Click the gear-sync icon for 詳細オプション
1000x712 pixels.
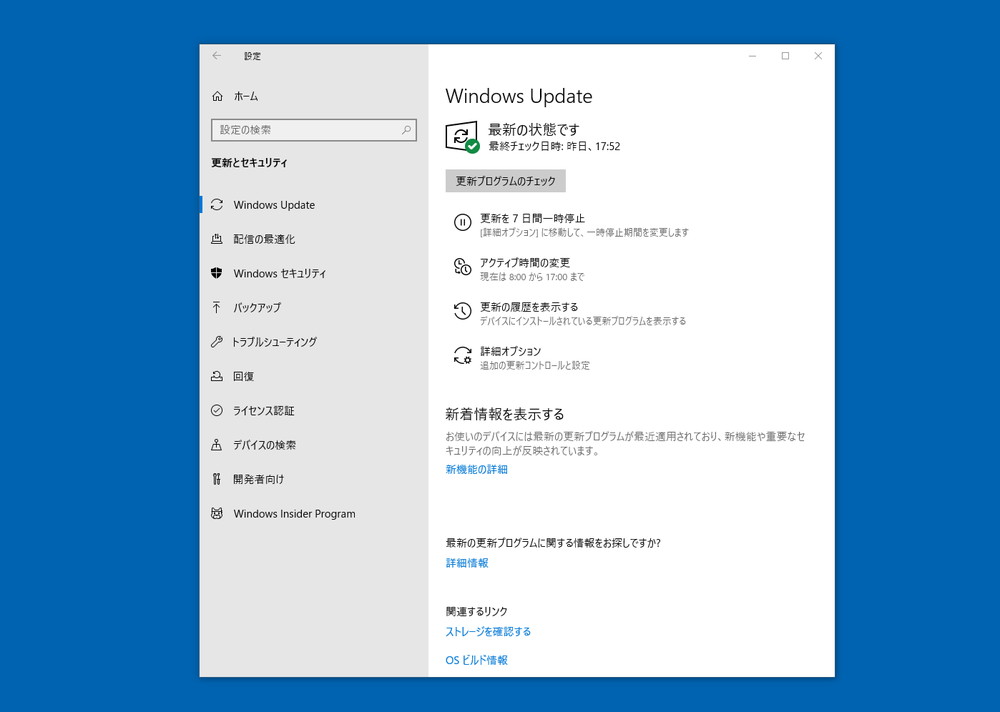tap(462, 356)
